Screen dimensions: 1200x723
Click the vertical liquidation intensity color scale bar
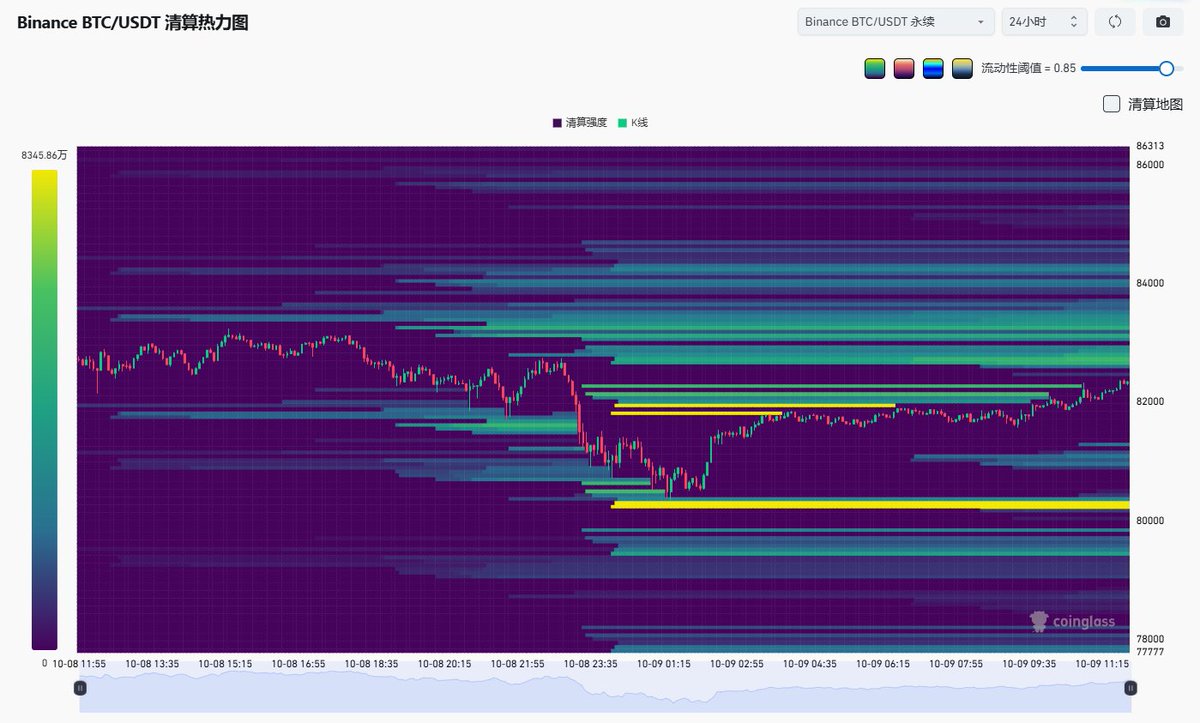44,410
